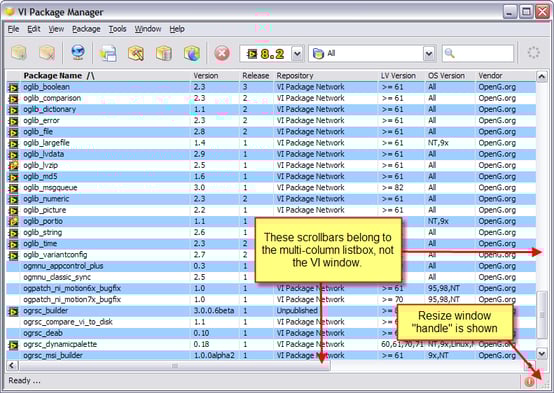Viewport: 554px width, 393px height.
Task: Click the red cancel X toolbar icon
Action: coord(222,54)
